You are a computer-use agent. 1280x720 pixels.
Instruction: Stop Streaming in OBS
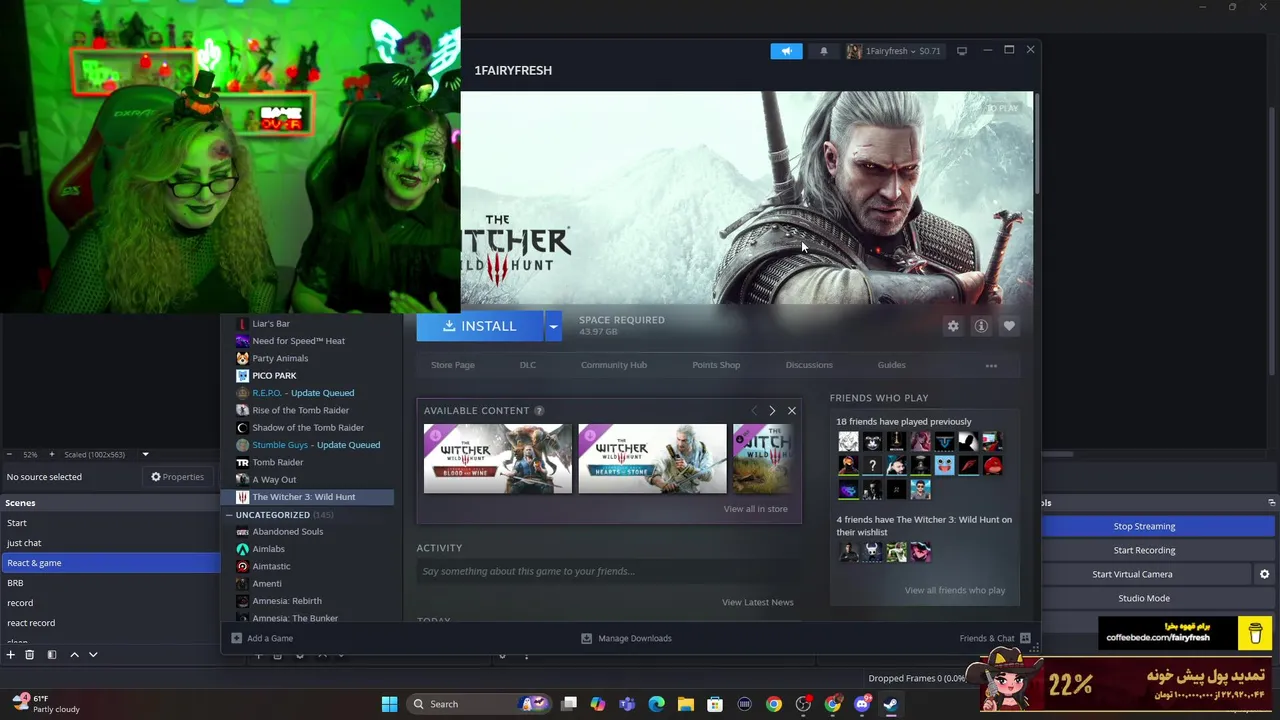(x=1144, y=526)
